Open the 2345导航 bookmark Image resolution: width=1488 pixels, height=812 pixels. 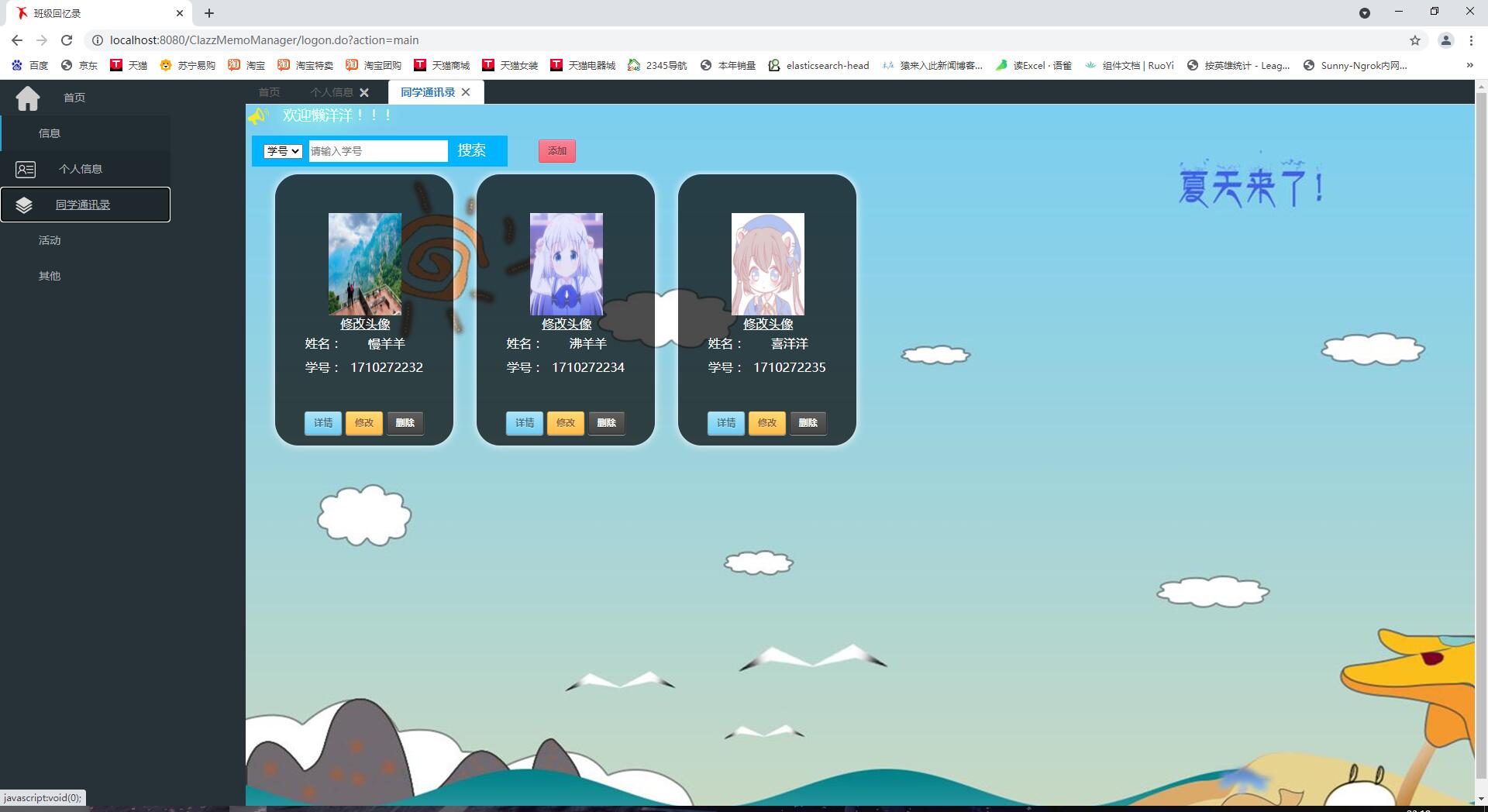(657, 65)
